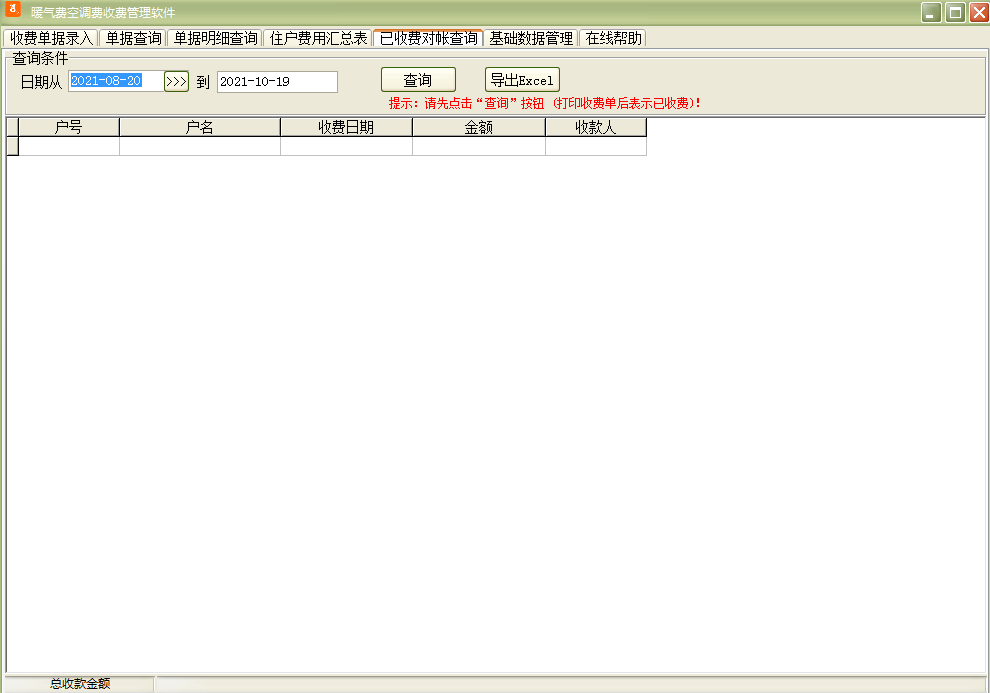Open the 住户费用汇总表 tab
The height and width of the screenshot is (693, 990).
[x=318, y=38]
